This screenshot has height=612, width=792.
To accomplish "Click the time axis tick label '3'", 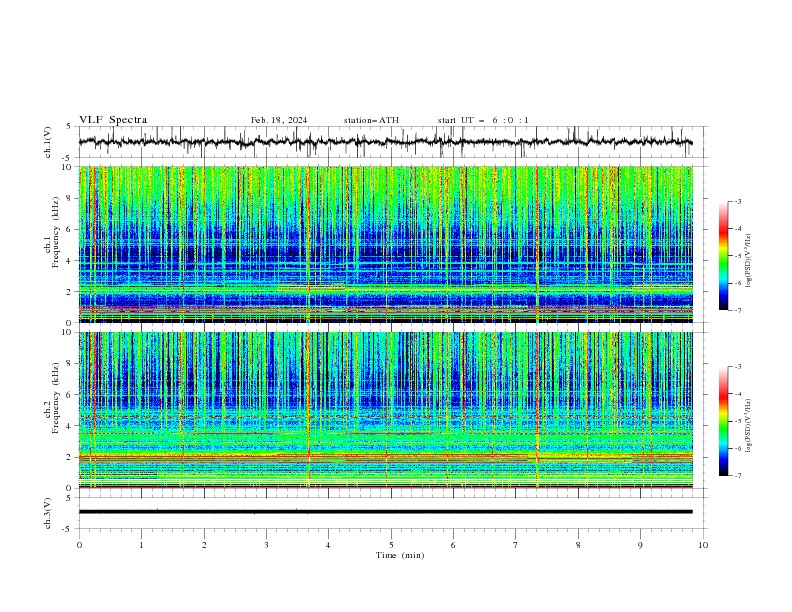I will [266, 545].
